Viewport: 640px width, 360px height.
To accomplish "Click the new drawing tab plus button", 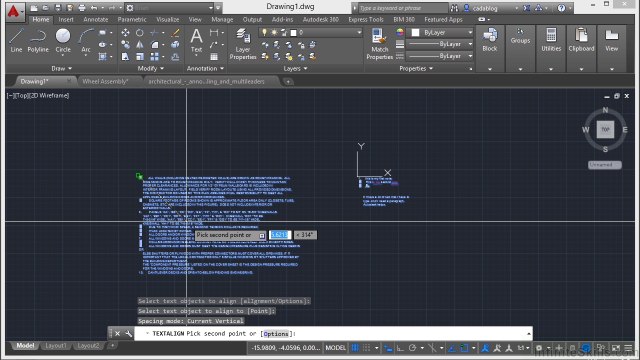I will (x=288, y=82).
